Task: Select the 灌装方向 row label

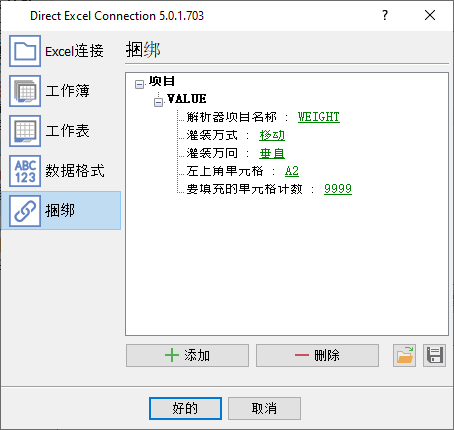Action: 212,153
